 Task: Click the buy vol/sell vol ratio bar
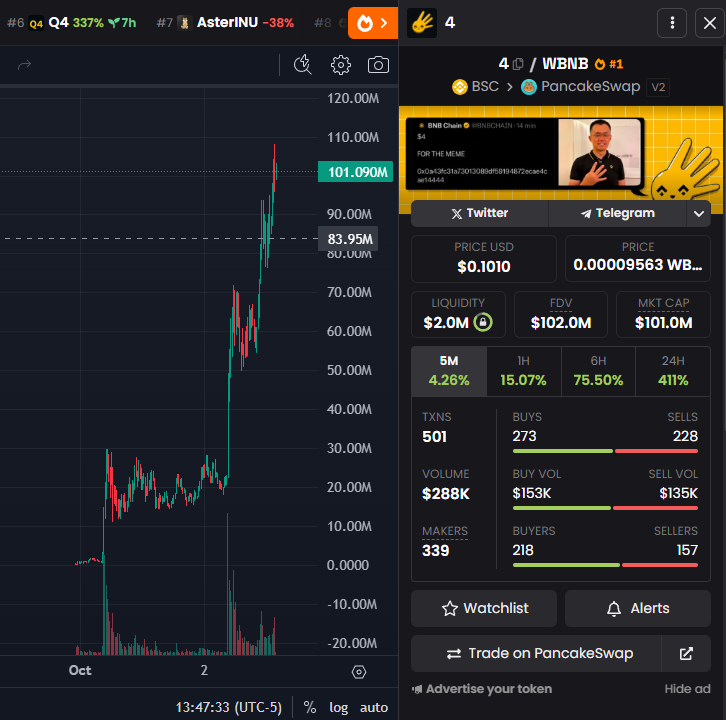tap(605, 508)
